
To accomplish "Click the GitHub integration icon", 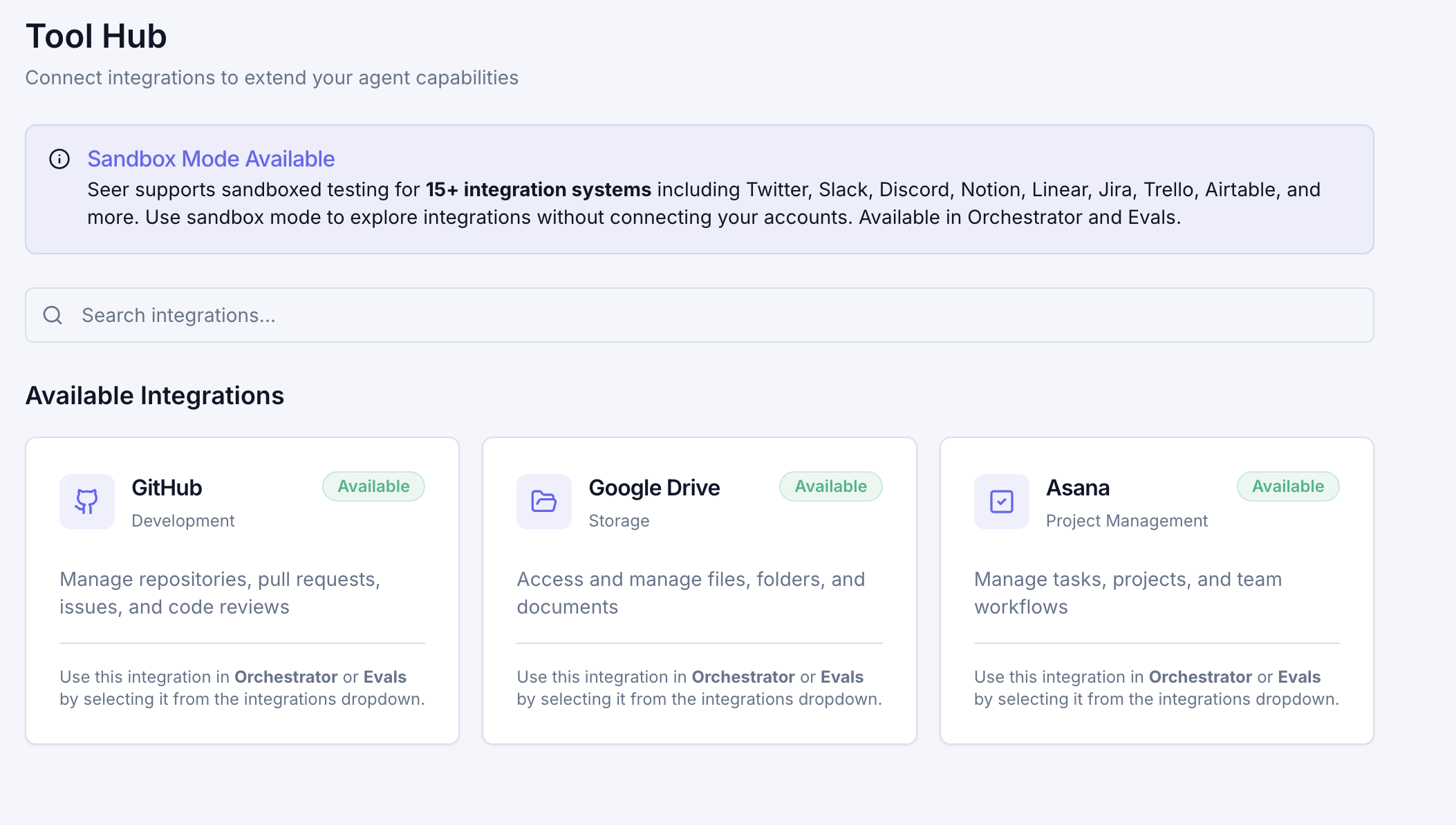I will pos(87,502).
